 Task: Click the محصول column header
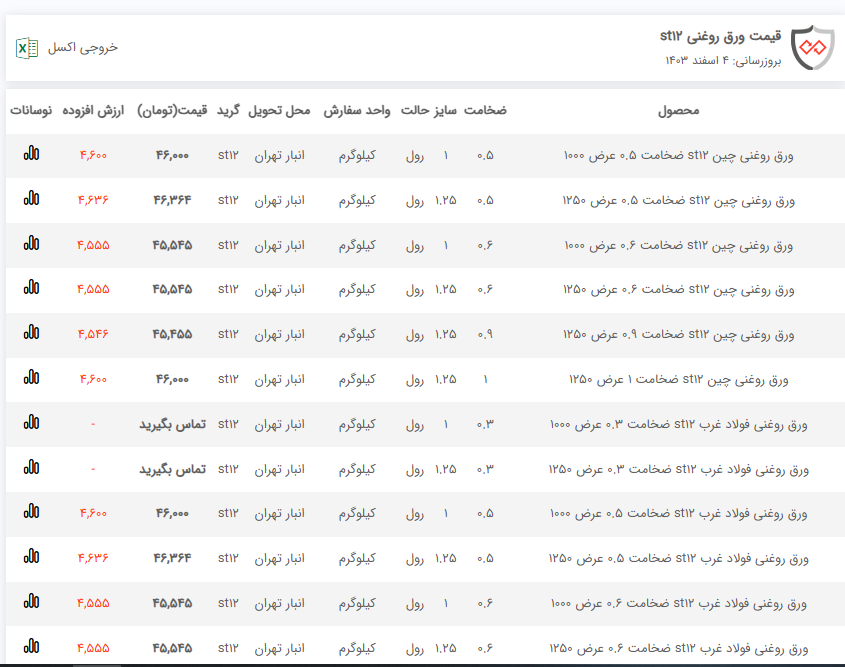pos(678,110)
